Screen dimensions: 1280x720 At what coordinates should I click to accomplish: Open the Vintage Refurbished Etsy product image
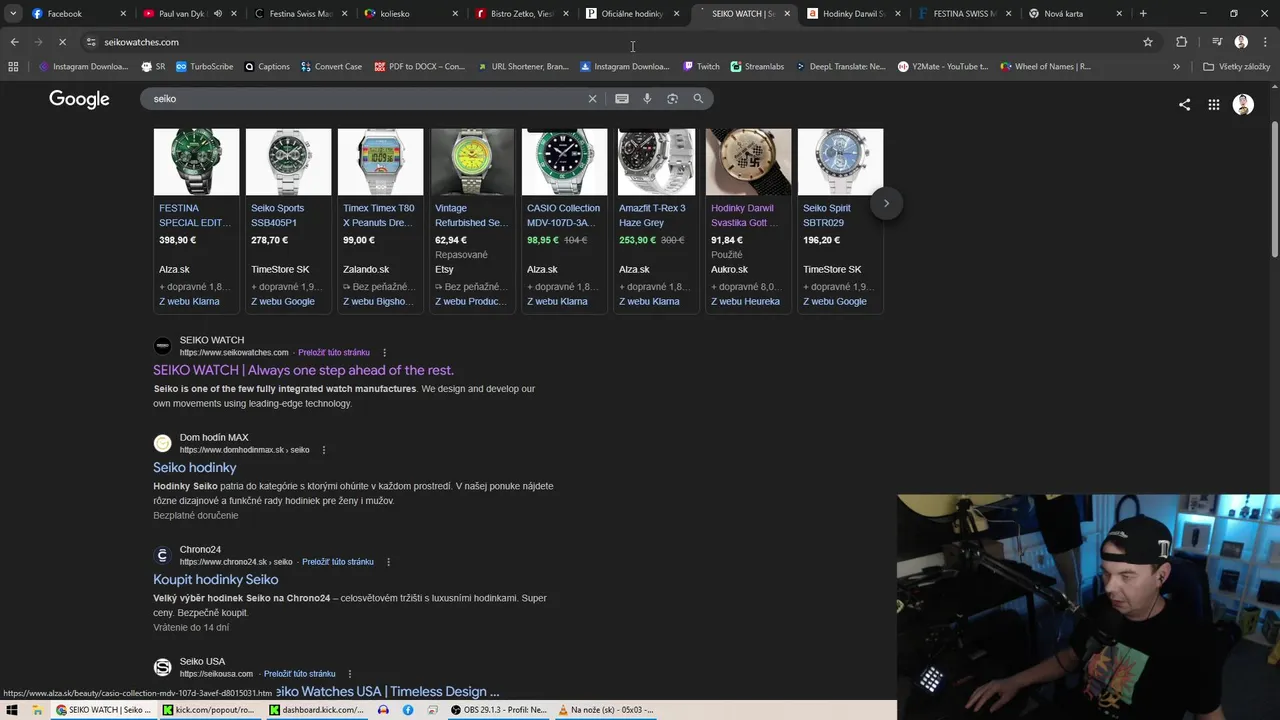472,162
